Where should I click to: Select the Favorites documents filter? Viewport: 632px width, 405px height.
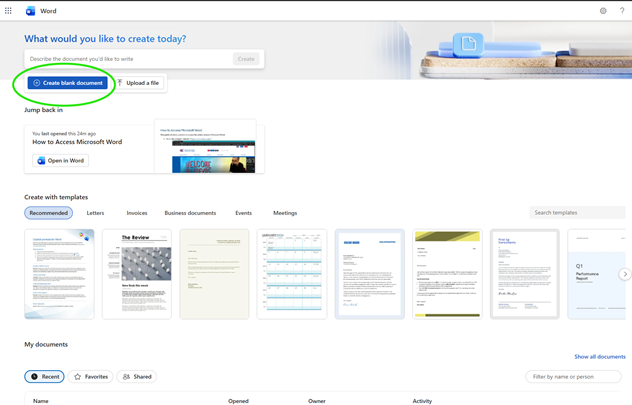tap(91, 376)
